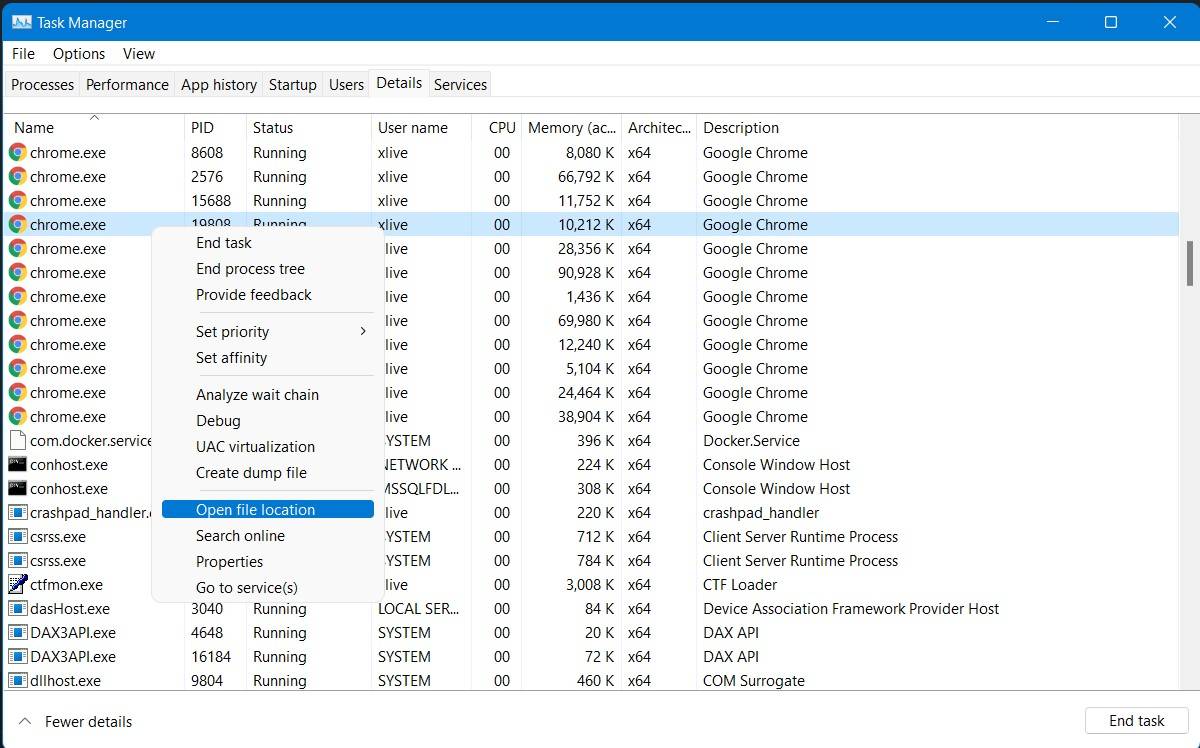1200x748 pixels.
Task: Click the dllhost.exe process icon
Action: [17, 681]
